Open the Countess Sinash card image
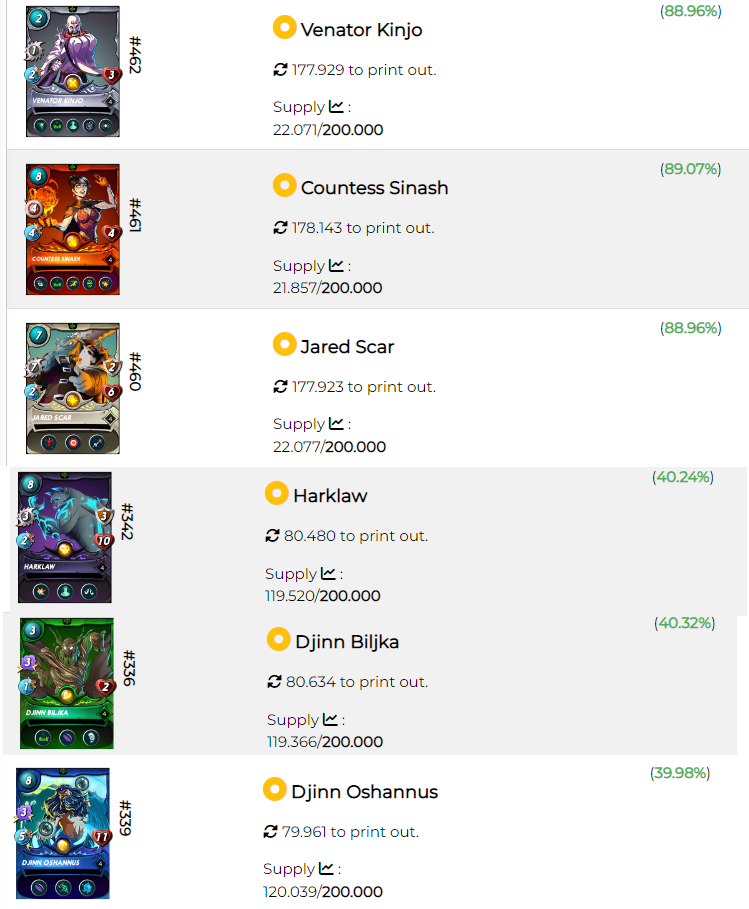Screen dimensions: 749x909 click(73, 230)
